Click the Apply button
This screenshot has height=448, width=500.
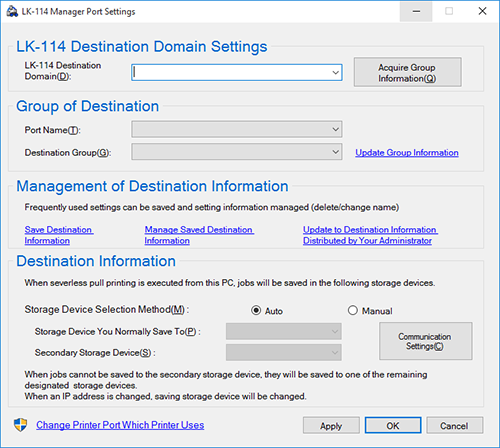[331, 426]
